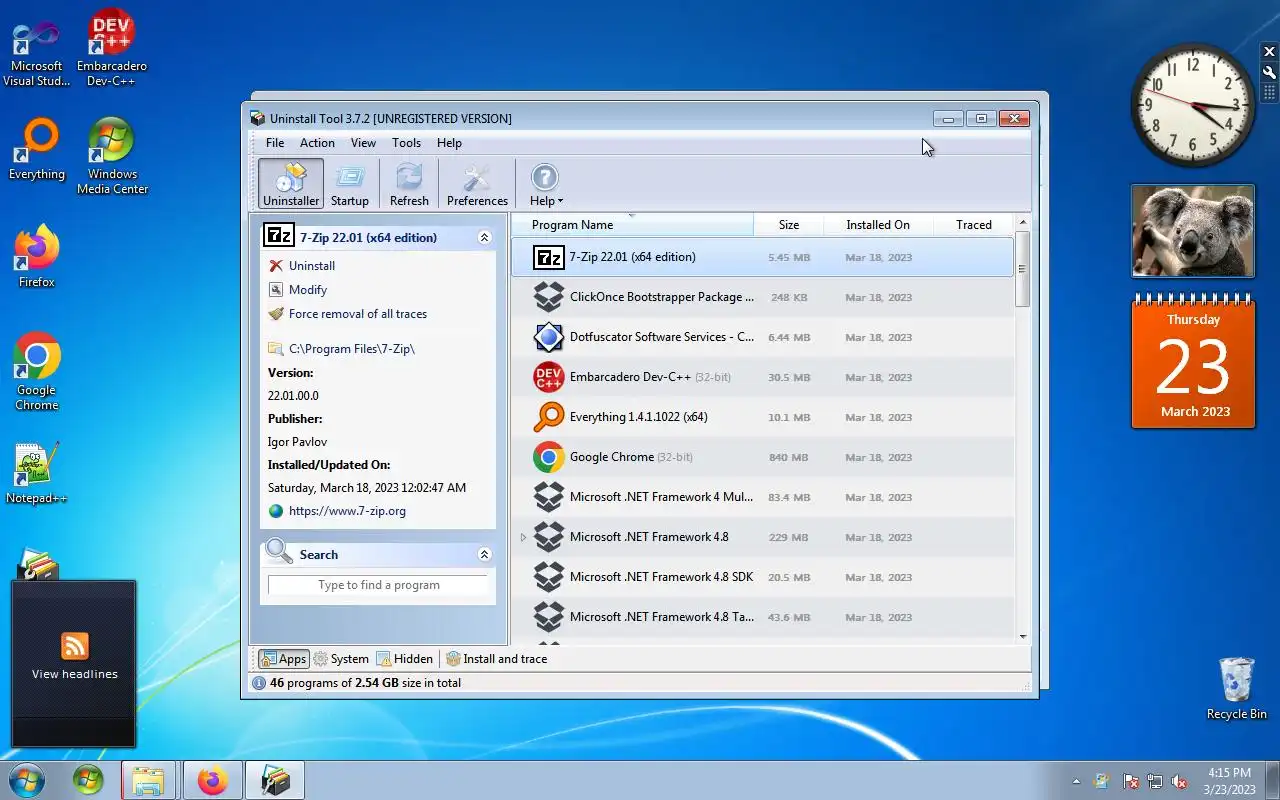Sort by the Traced column header
The image size is (1280, 800).
pyautogui.click(x=973, y=225)
